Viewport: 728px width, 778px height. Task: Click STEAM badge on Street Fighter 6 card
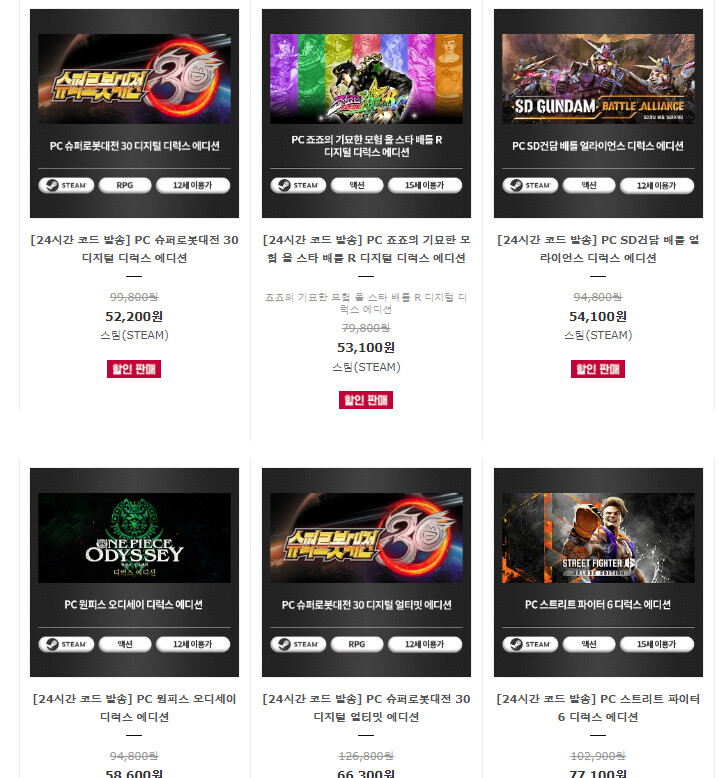click(x=530, y=644)
